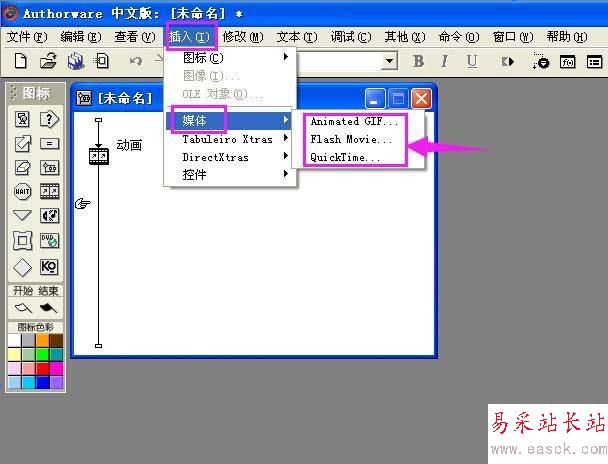Screen dimensions: 608x464
Task: Select the 动画 movie icon on flowline
Action: pyautogui.click(x=98, y=156)
